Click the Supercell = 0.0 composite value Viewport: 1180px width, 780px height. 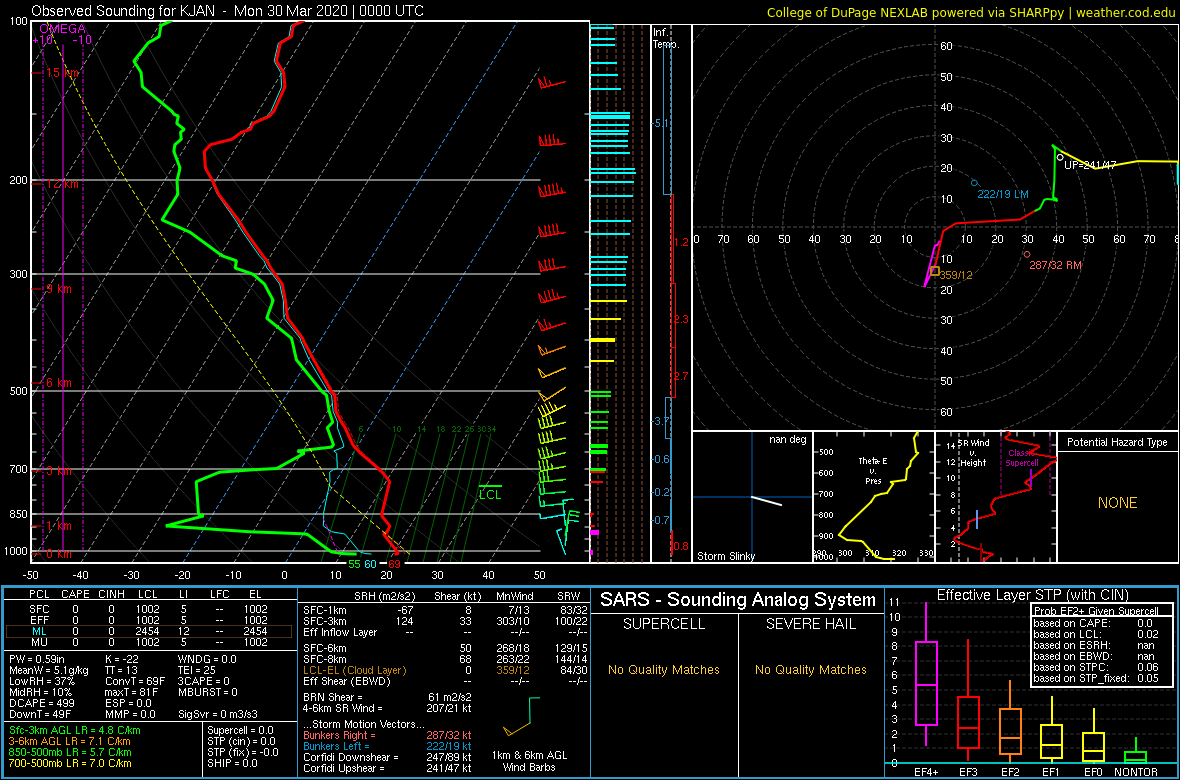[241, 730]
